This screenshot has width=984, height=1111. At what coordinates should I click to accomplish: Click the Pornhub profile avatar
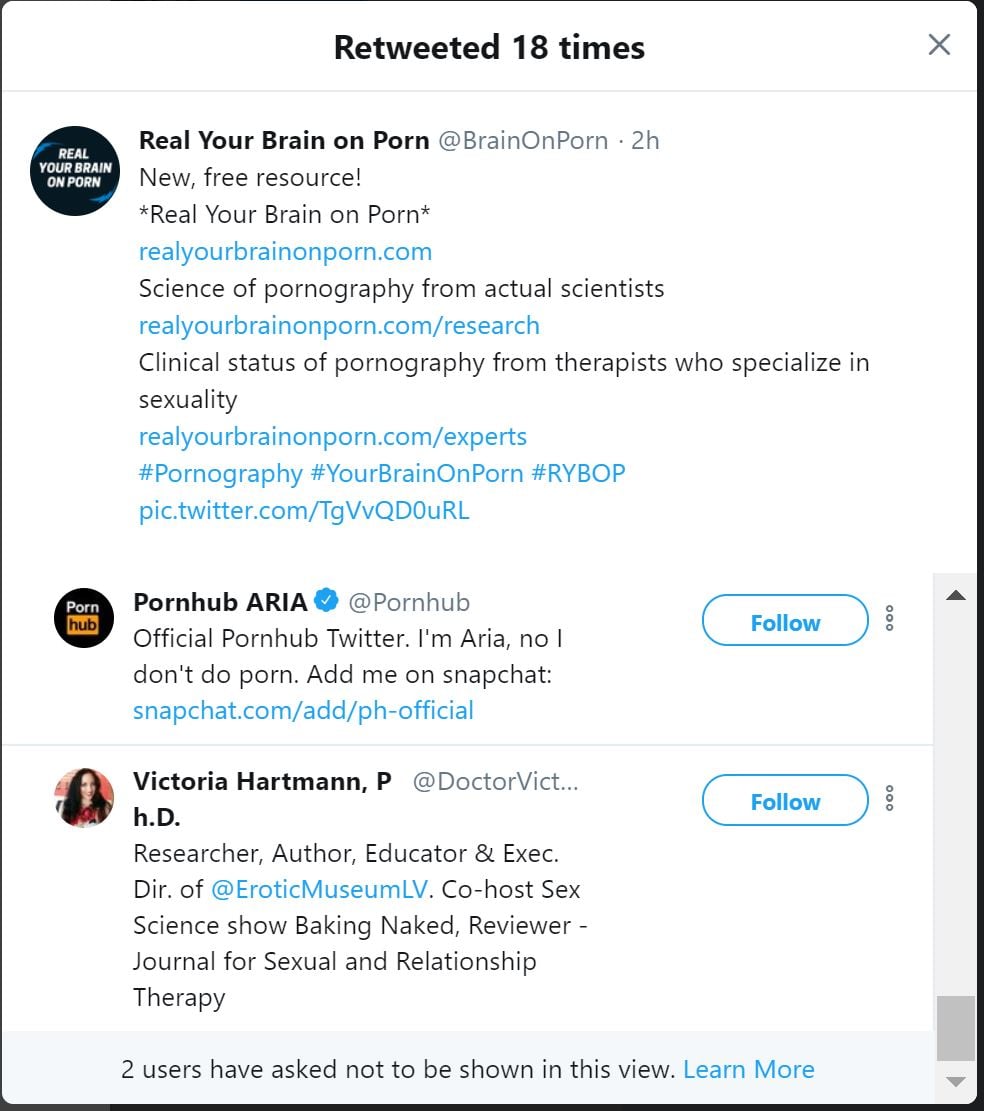[84, 617]
